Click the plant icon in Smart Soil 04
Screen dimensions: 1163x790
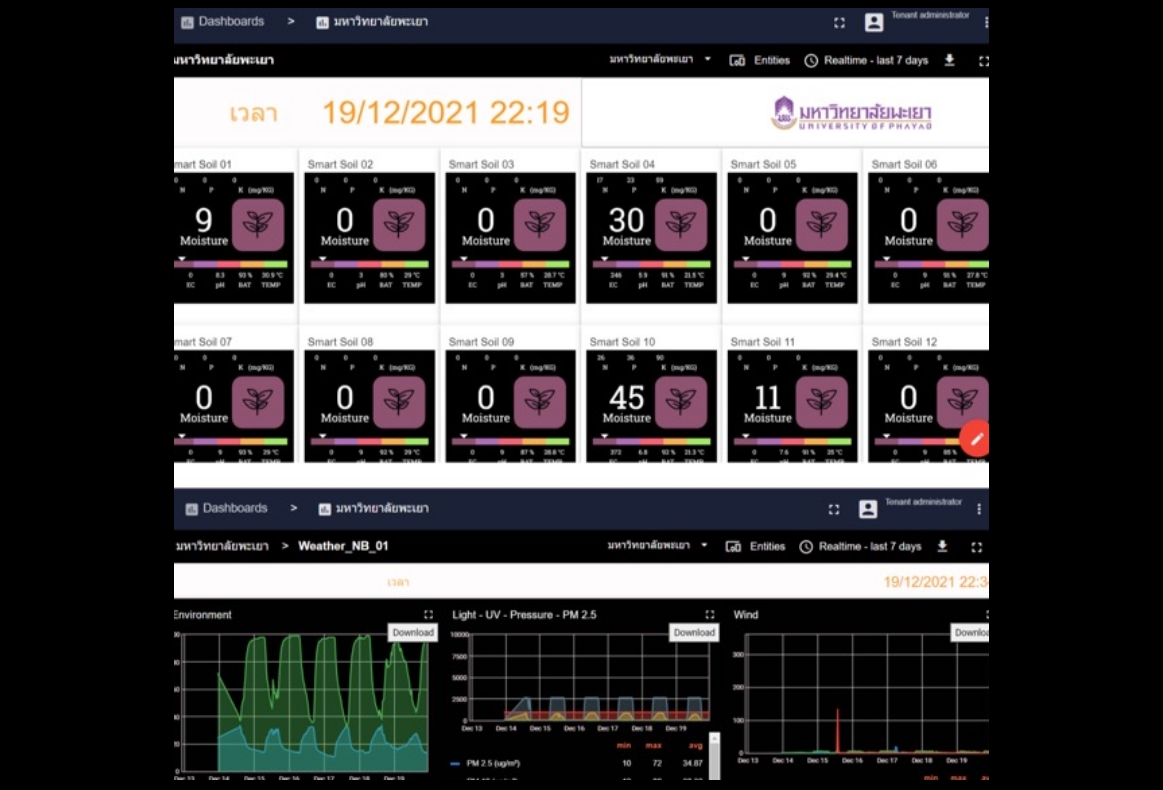pos(681,225)
